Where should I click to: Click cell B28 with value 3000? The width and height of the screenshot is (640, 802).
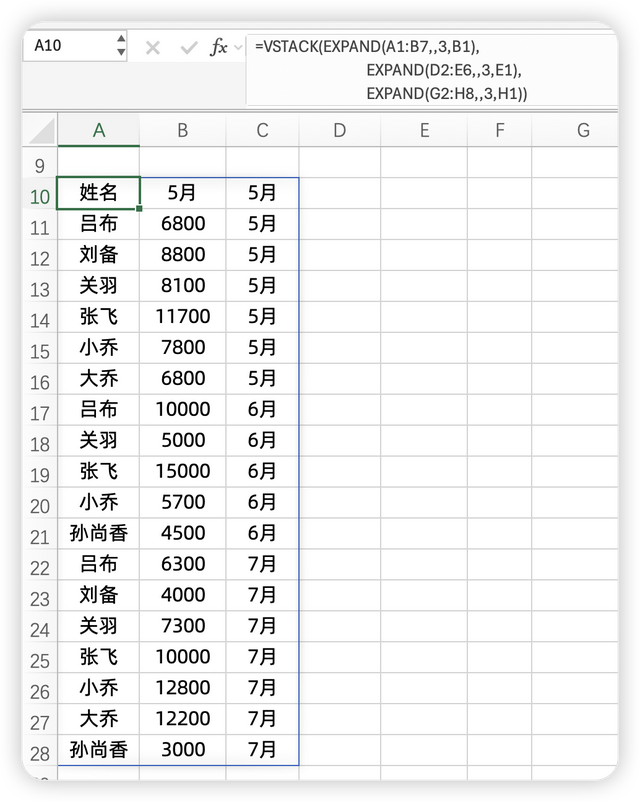(x=183, y=750)
